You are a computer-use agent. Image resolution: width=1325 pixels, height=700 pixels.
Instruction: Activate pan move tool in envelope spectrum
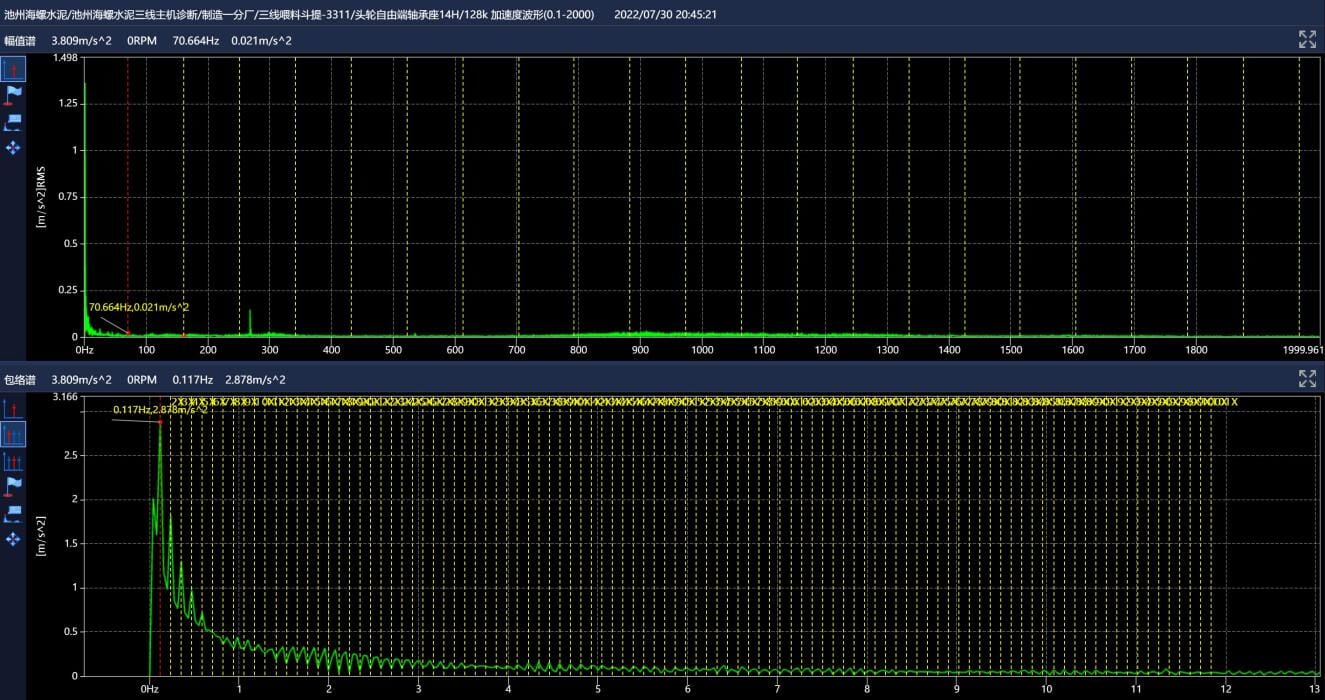(x=13, y=539)
